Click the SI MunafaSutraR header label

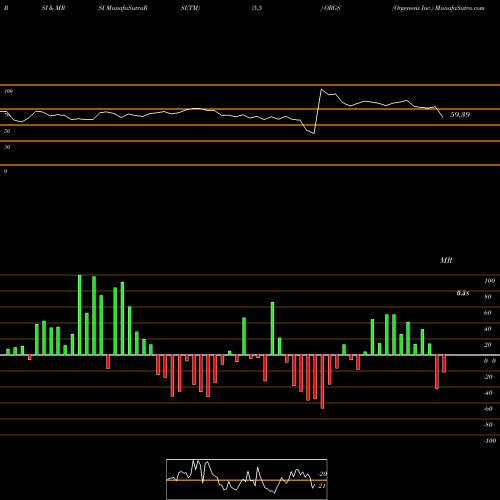pos(123,8)
